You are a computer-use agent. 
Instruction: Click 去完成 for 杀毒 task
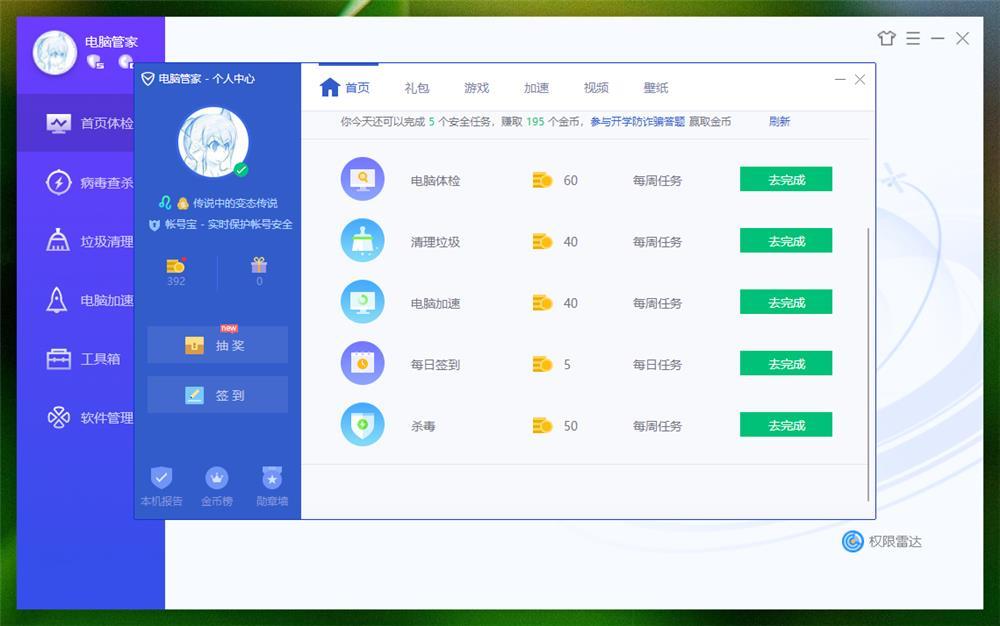coord(785,425)
